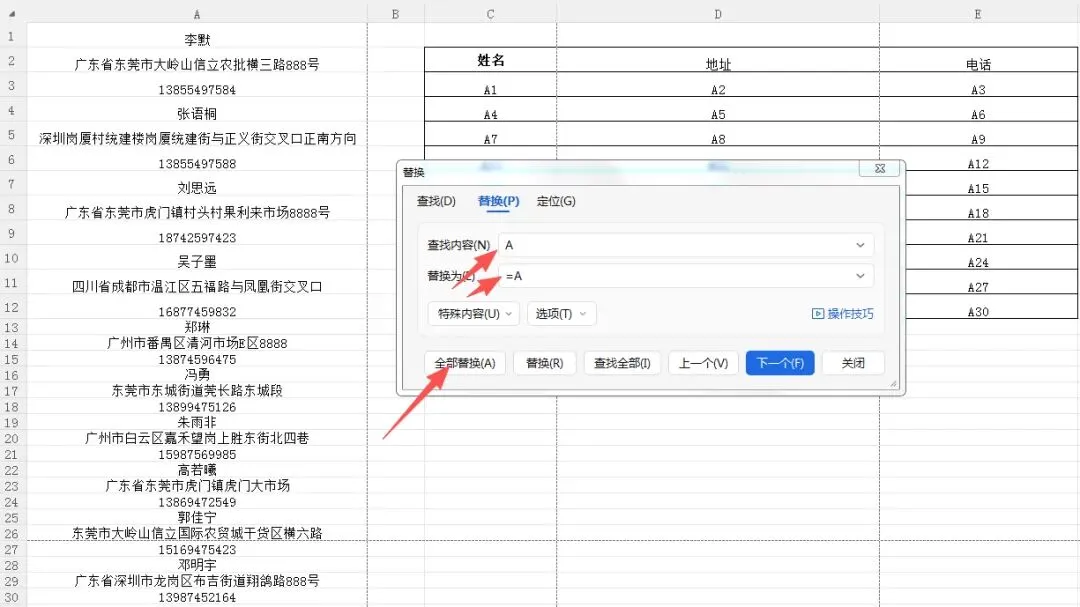Screen dimensions: 1080x607
Task: Click cell containing 吴子墨
Action: coord(197,262)
